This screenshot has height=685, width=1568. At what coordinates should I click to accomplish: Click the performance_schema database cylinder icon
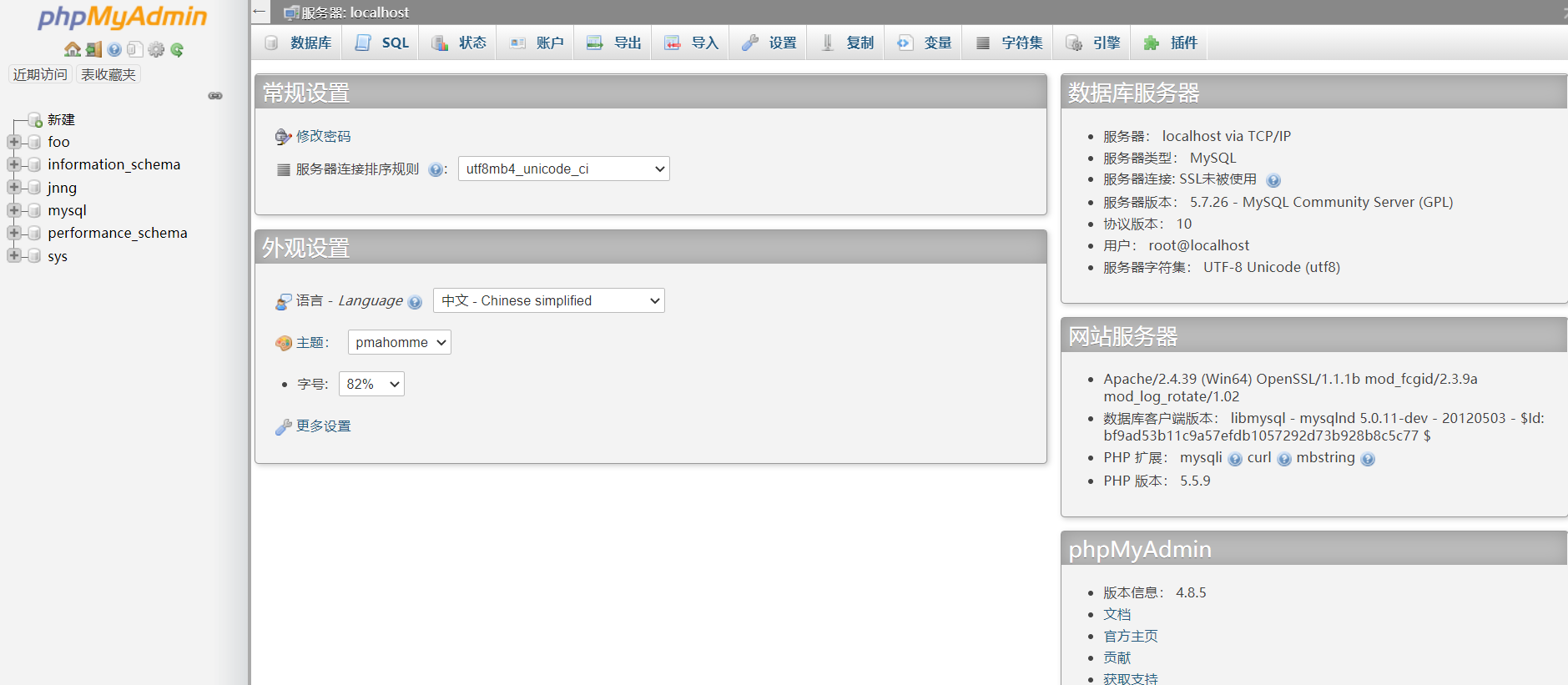pos(34,233)
